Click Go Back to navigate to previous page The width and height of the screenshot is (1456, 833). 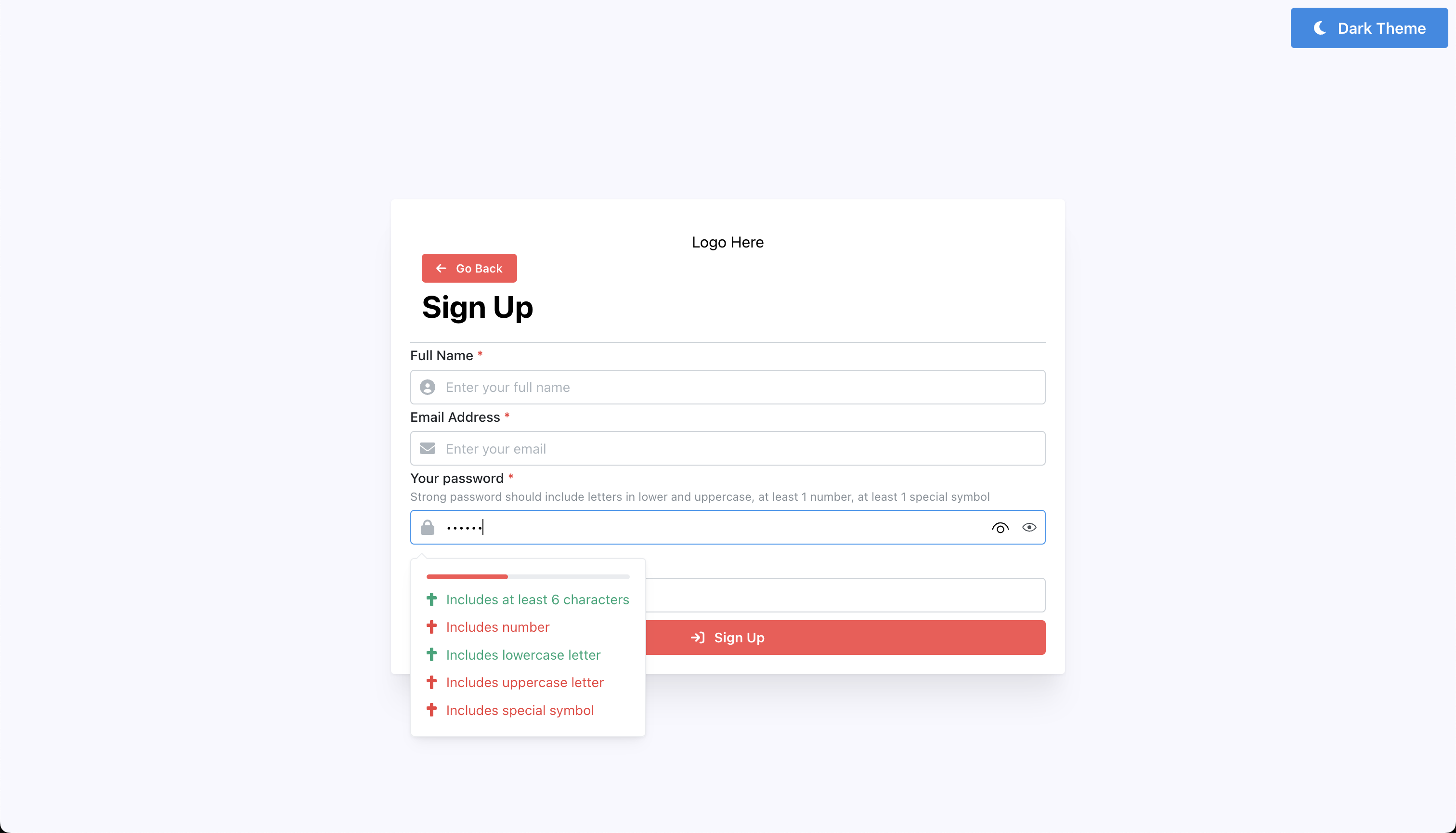tap(469, 268)
